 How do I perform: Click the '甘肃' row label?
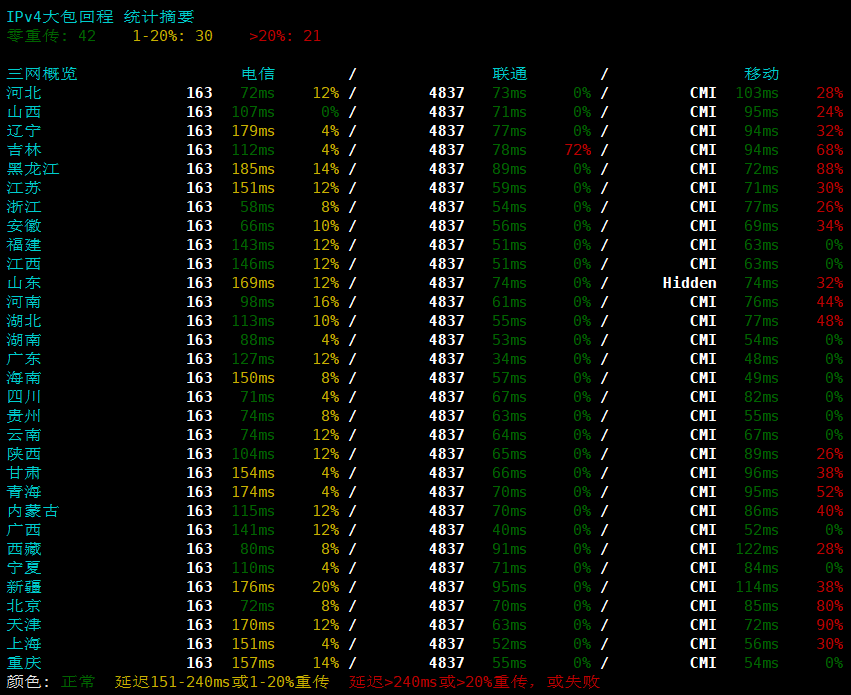point(24,473)
